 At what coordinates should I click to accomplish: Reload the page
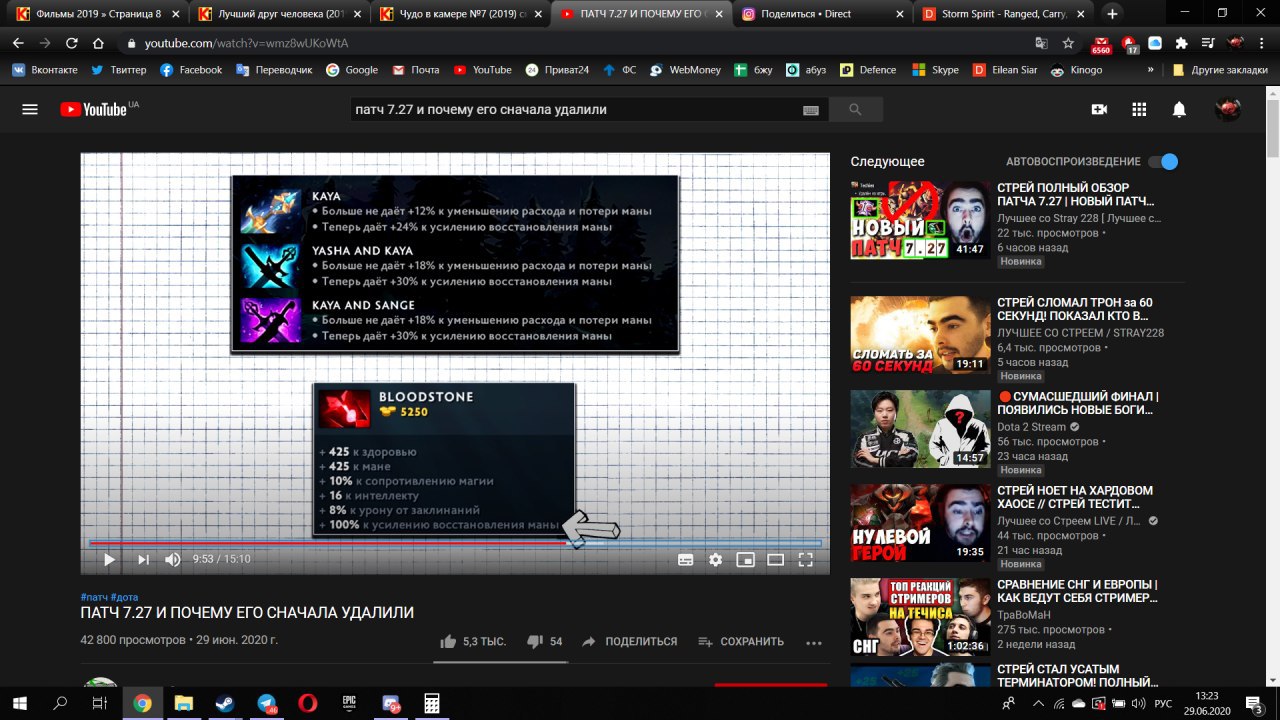point(71,44)
